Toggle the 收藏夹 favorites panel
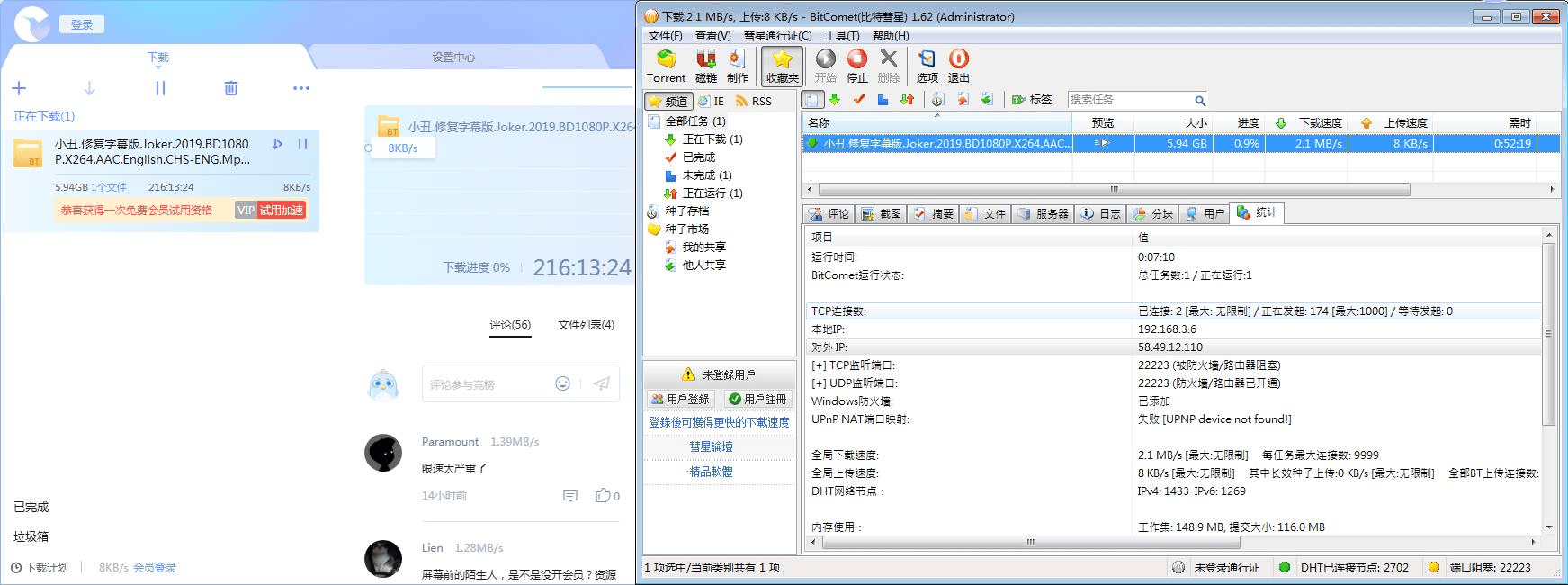 coord(782,67)
